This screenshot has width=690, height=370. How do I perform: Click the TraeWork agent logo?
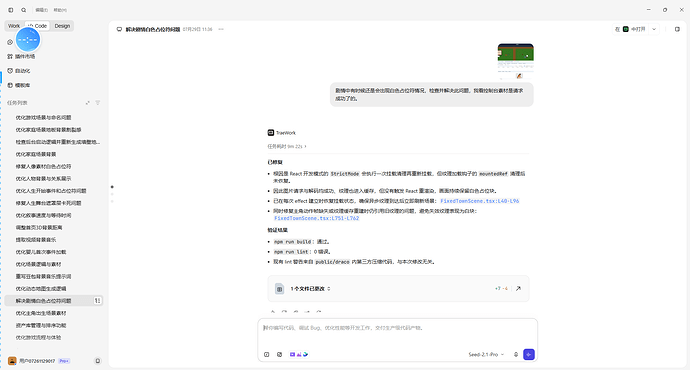pos(271,133)
